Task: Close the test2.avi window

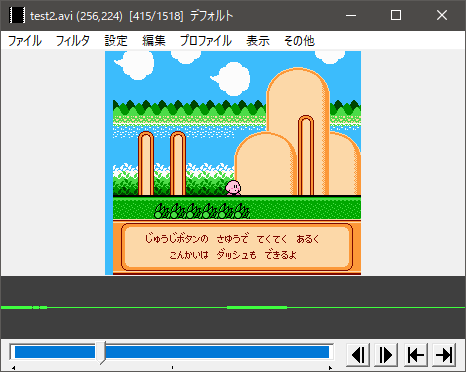Action: pos(442,15)
